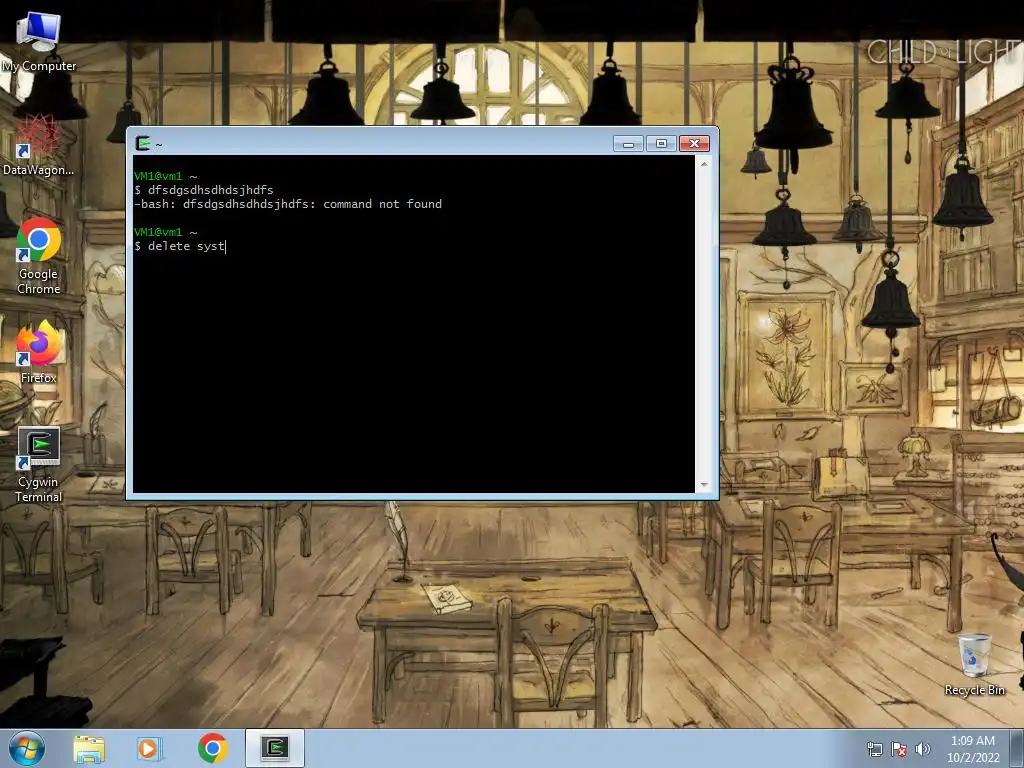Select the Recycle Bin desktop icon
The width and height of the screenshot is (1024, 768).
pyautogui.click(x=974, y=664)
